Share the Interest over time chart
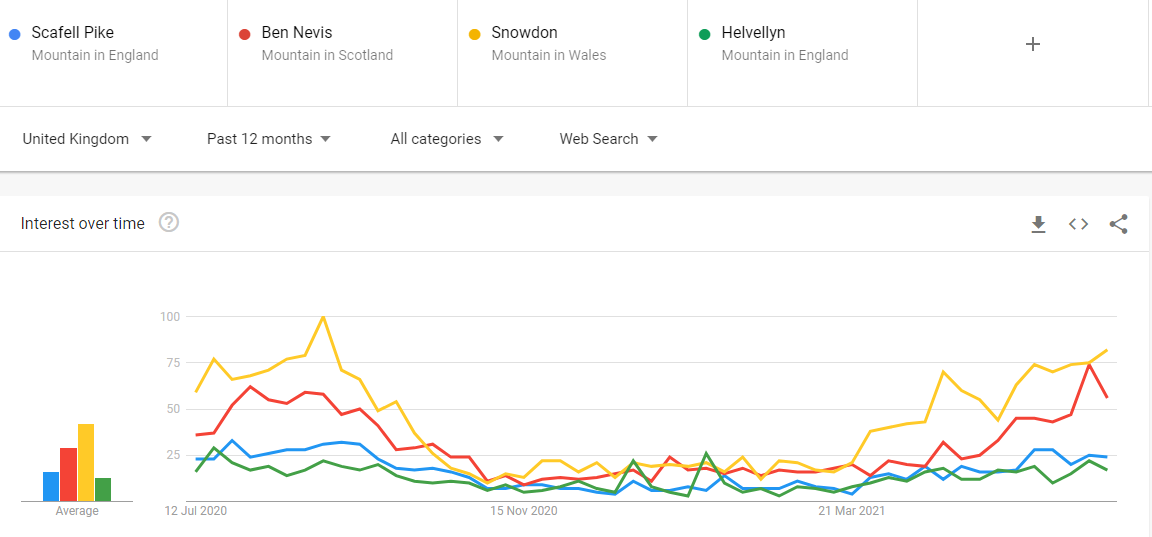This screenshot has height=537, width=1152. click(1118, 224)
